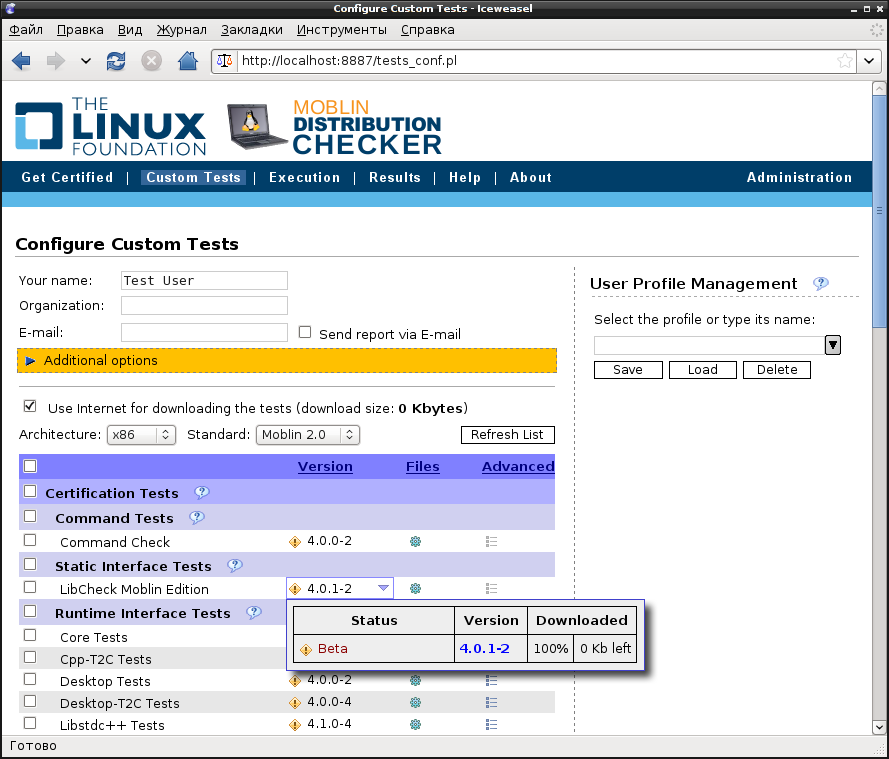
Task: Enable Send report via E-mail checkbox
Action: coord(305,332)
